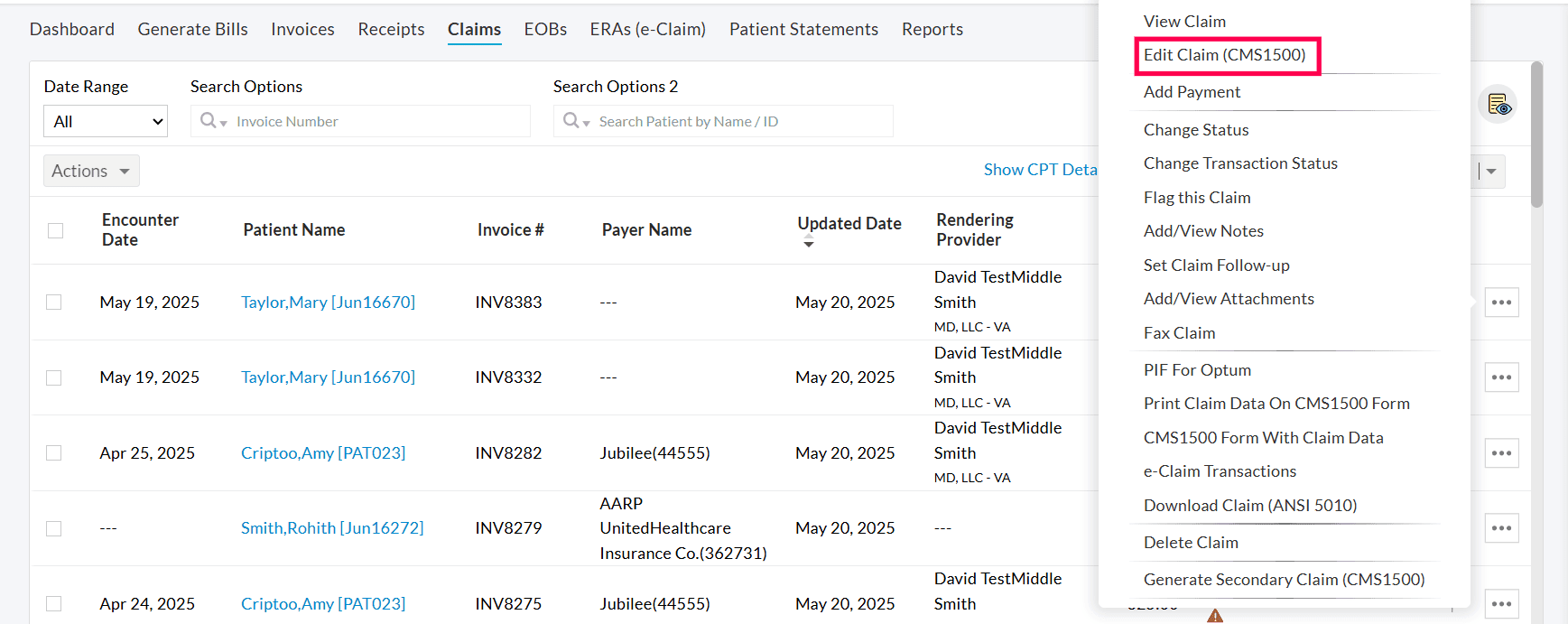This screenshot has height=624, width=1568.
Task: Select Fax Claim from the menu
Action: click(x=1179, y=333)
